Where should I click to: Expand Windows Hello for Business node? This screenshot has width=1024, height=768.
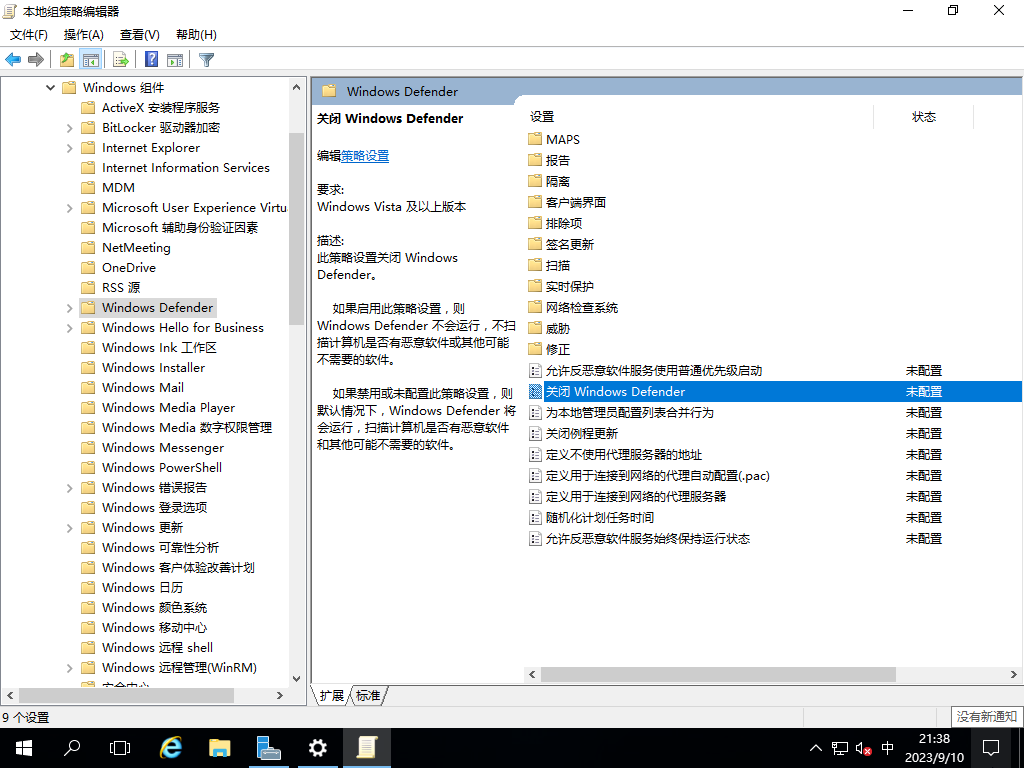(x=69, y=328)
